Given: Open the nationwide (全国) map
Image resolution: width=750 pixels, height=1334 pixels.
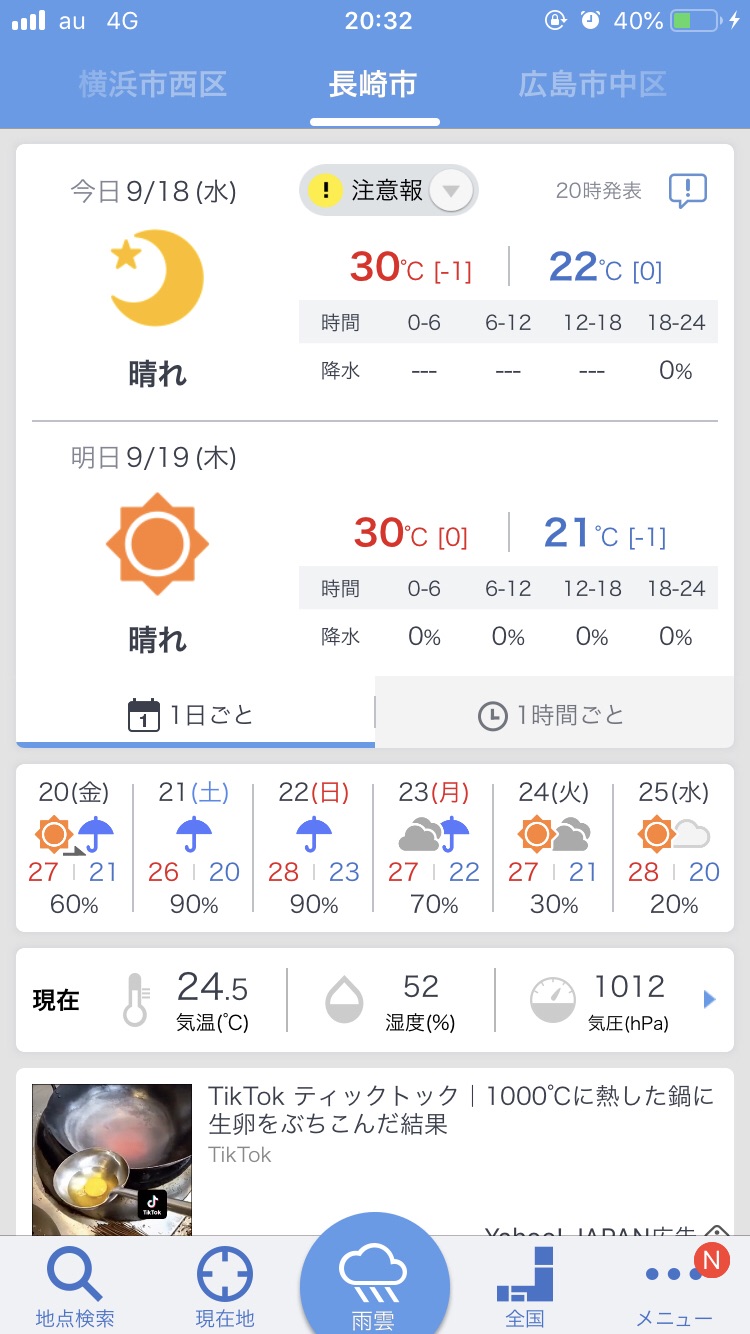Looking at the screenshot, I should [525, 1285].
